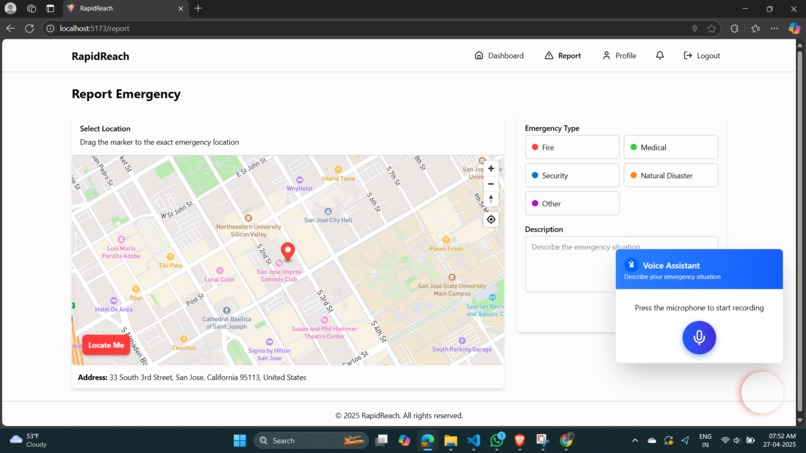The image size is (806, 453).
Task: Open notifications bell icon
Action: pos(660,55)
